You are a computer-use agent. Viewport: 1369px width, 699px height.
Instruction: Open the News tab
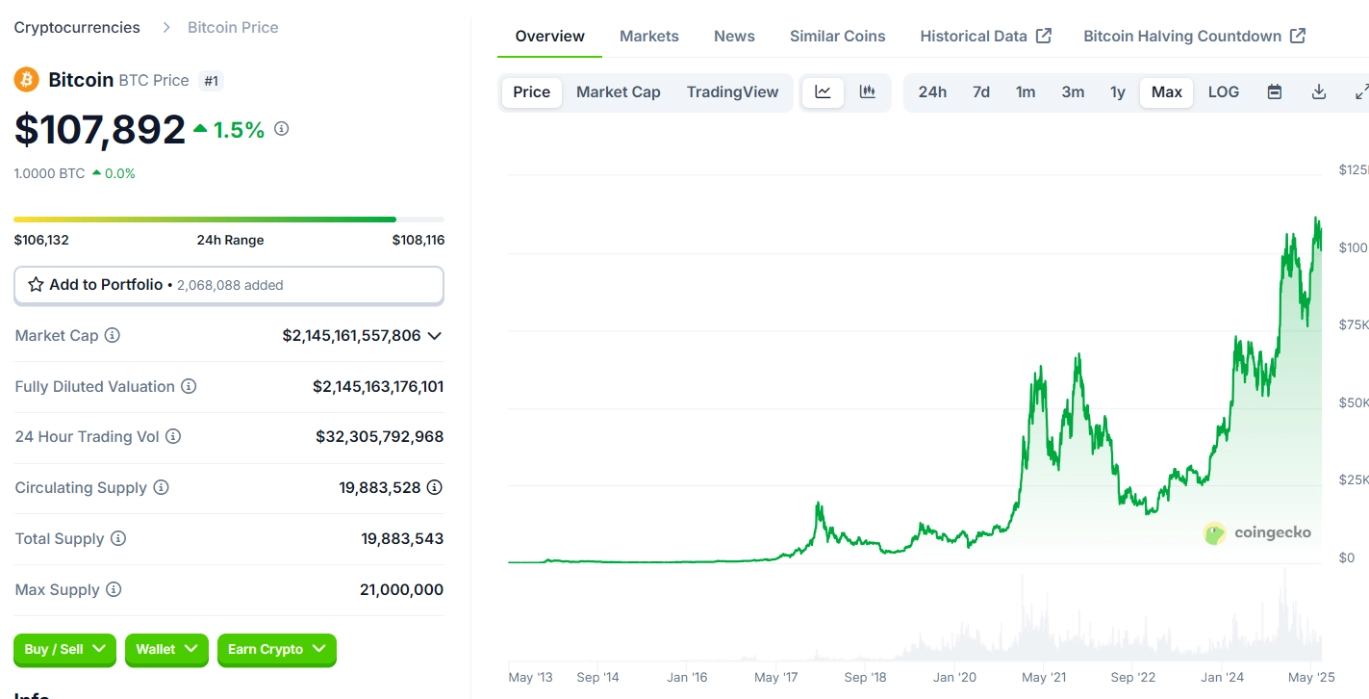coord(734,36)
